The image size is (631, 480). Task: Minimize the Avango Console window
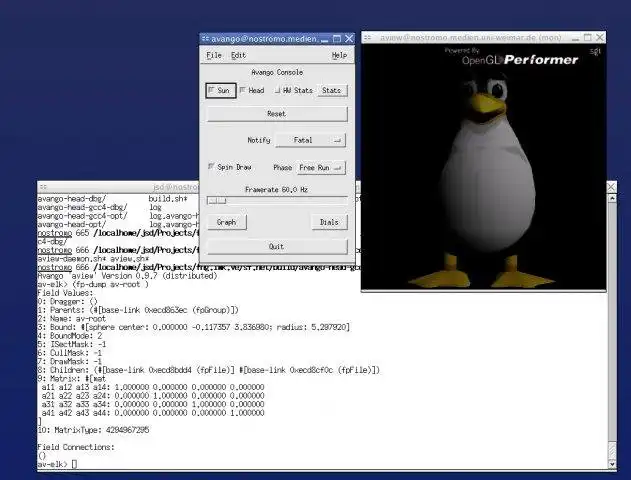coord(325,39)
